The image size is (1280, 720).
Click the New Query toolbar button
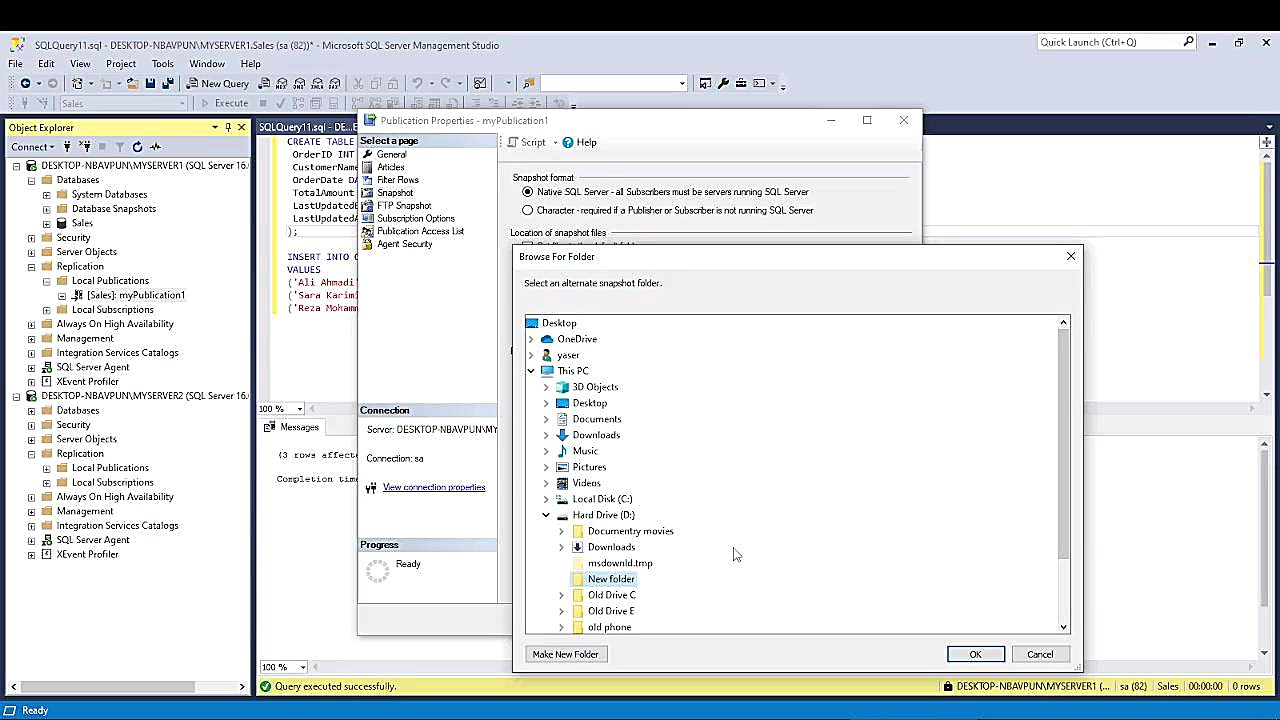tap(217, 83)
